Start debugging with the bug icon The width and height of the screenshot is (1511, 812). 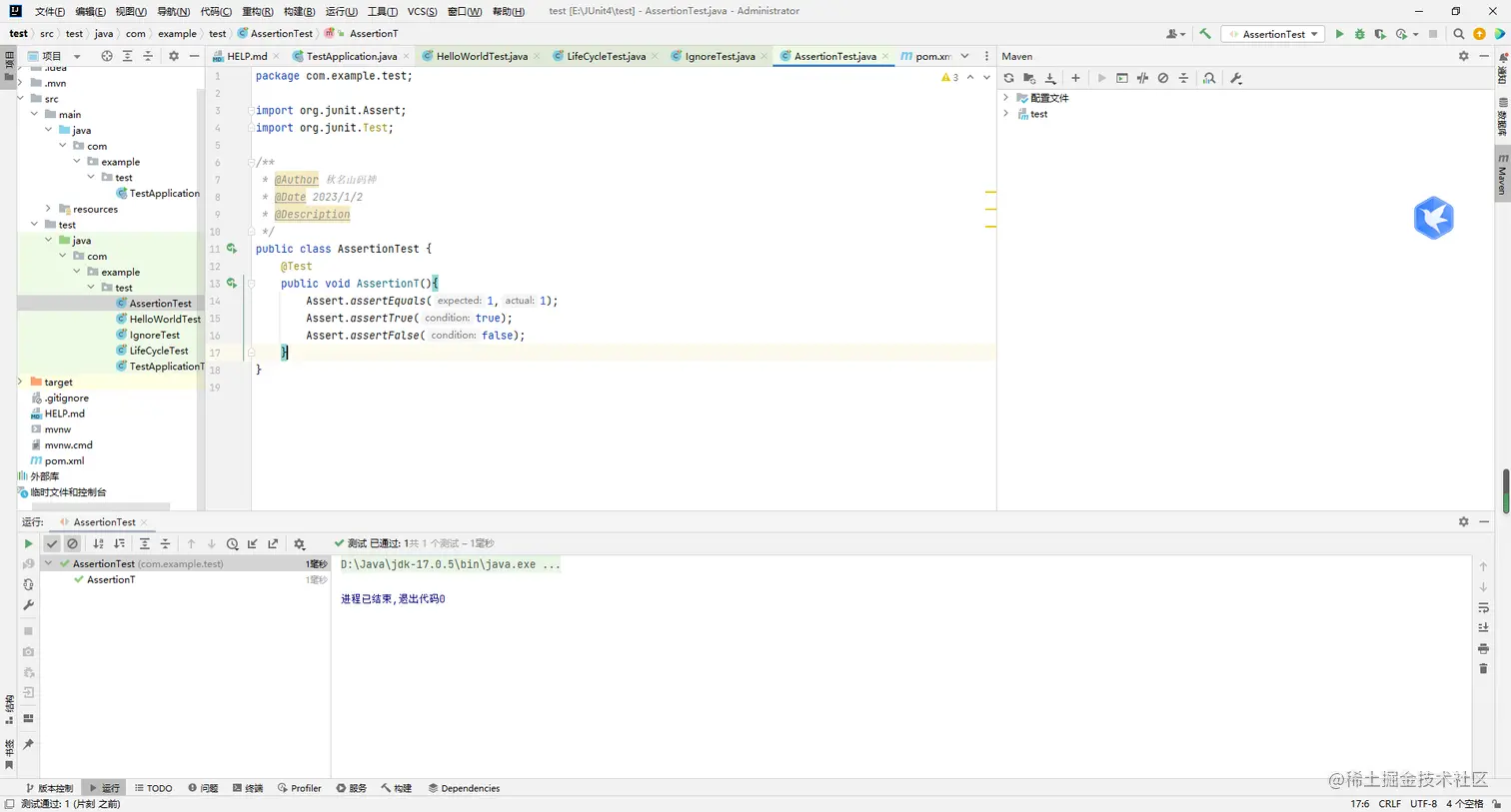1359,34
